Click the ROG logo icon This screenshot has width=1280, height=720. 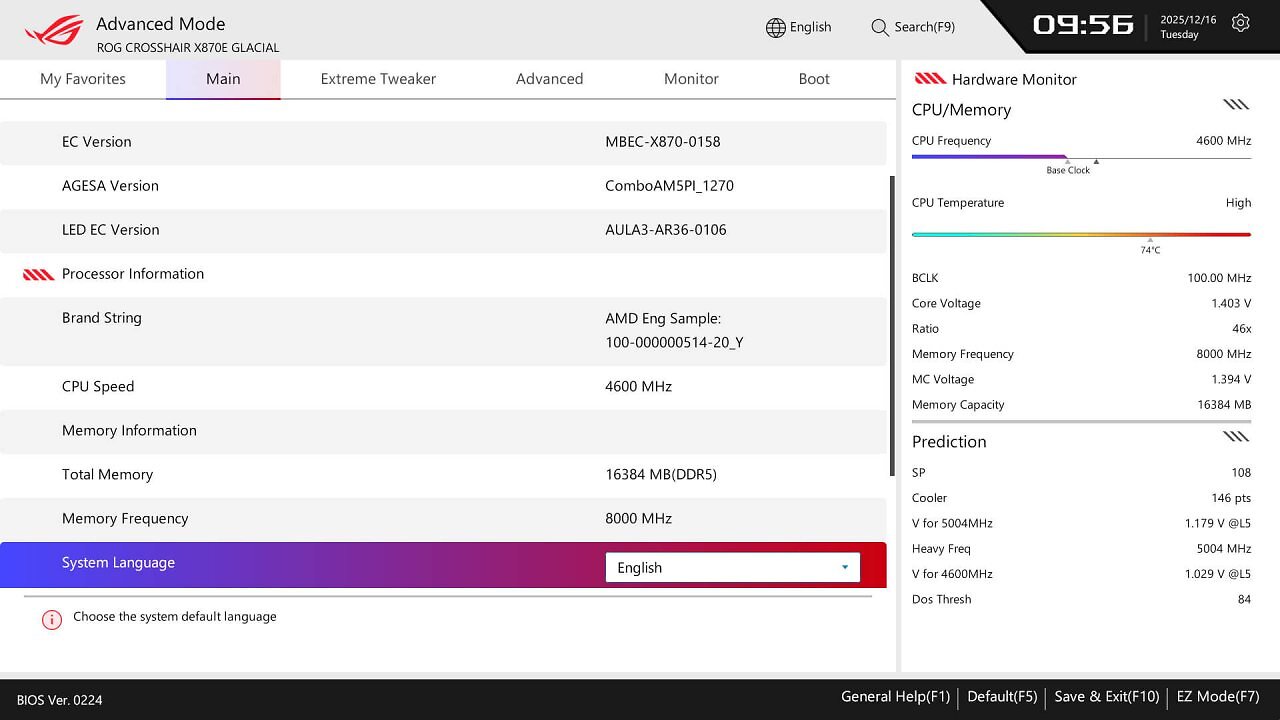click(54, 30)
